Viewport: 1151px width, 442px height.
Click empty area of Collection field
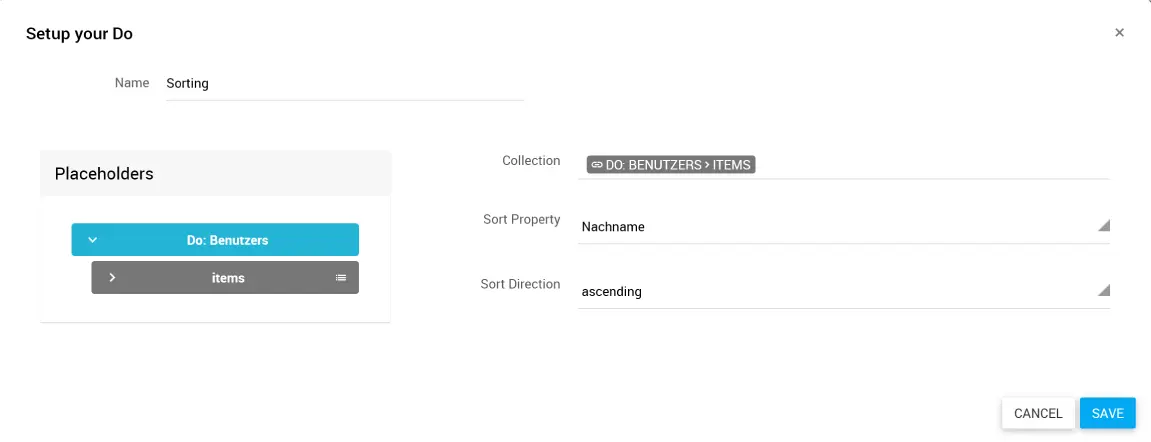[930, 165]
